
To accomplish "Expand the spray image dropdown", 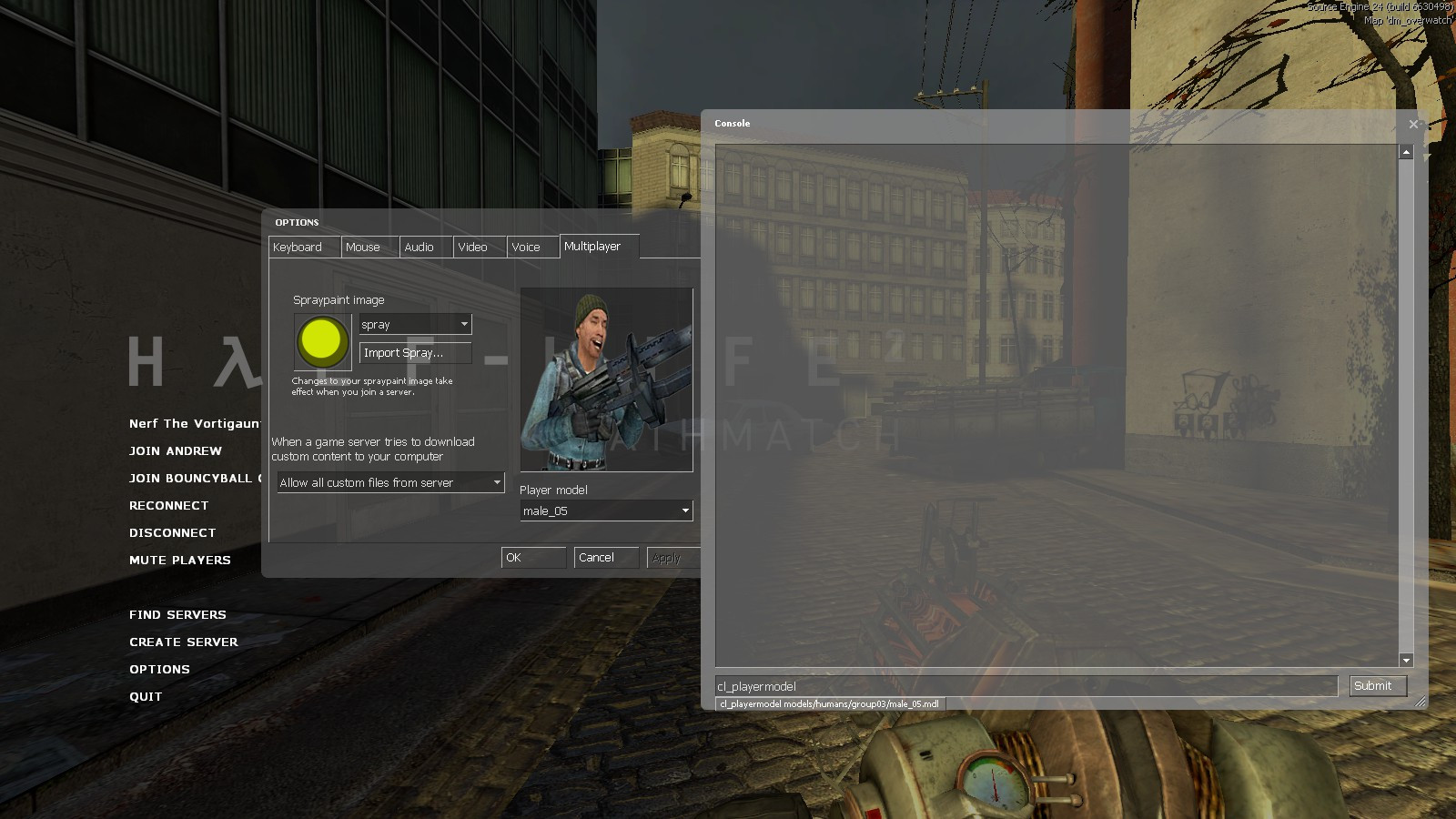I will pyautogui.click(x=463, y=324).
